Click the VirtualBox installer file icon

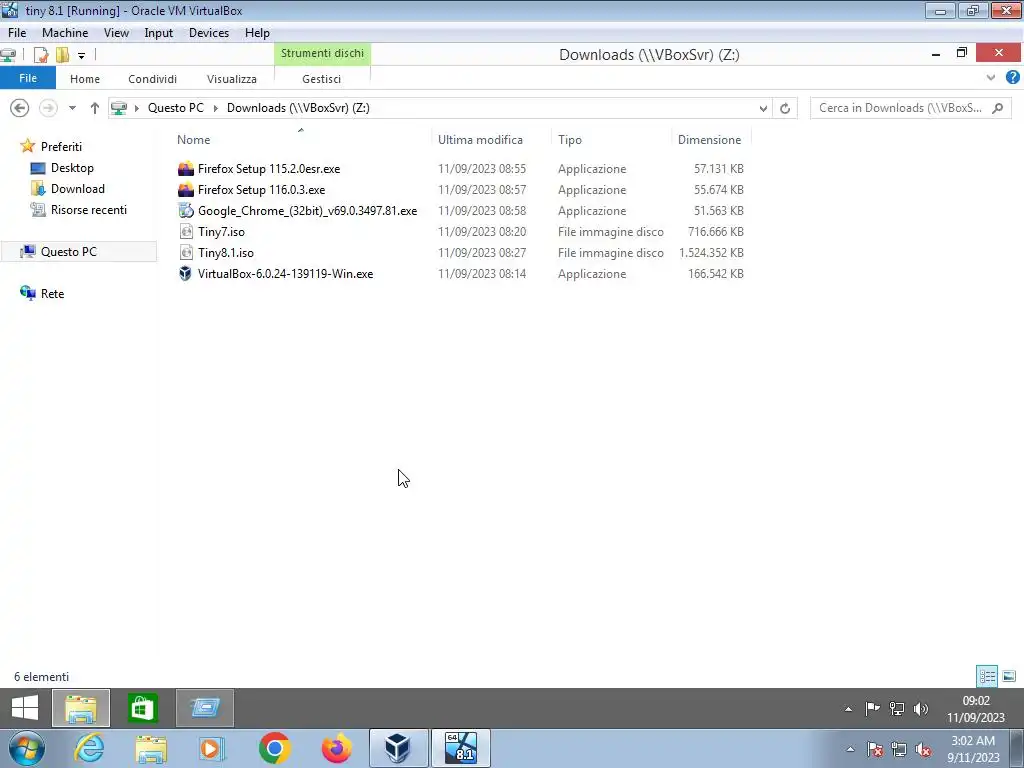pyautogui.click(x=186, y=274)
